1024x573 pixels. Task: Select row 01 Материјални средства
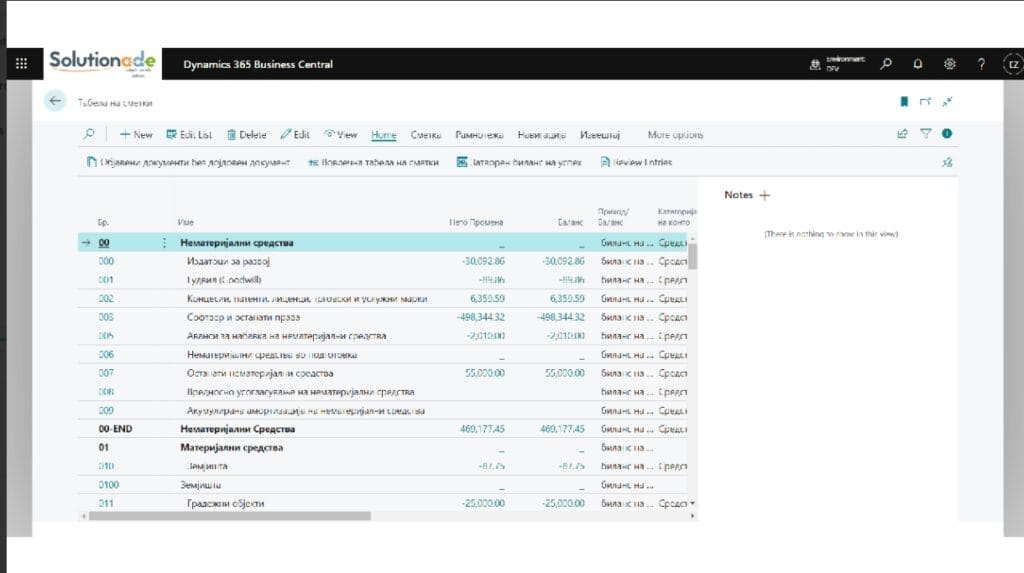click(x=382, y=448)
